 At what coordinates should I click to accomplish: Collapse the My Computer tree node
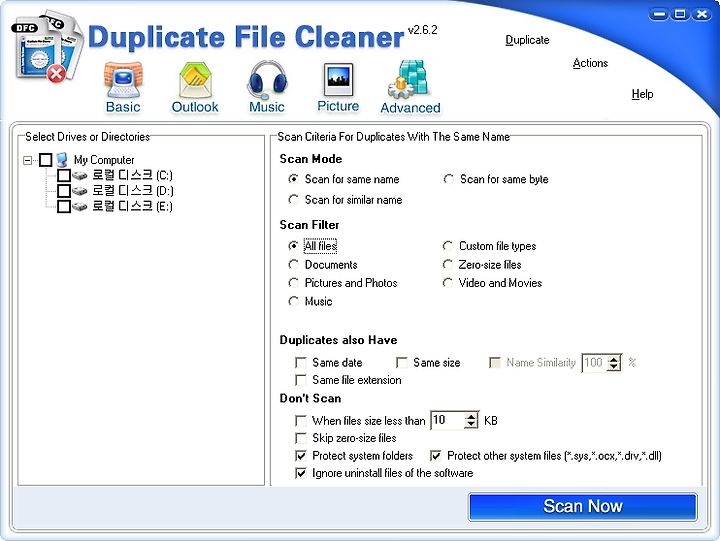28,160
